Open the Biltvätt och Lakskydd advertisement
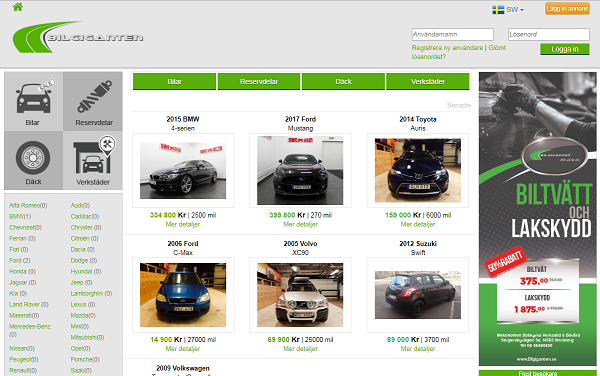Viewport: 600px width, 376px height. 538,219
